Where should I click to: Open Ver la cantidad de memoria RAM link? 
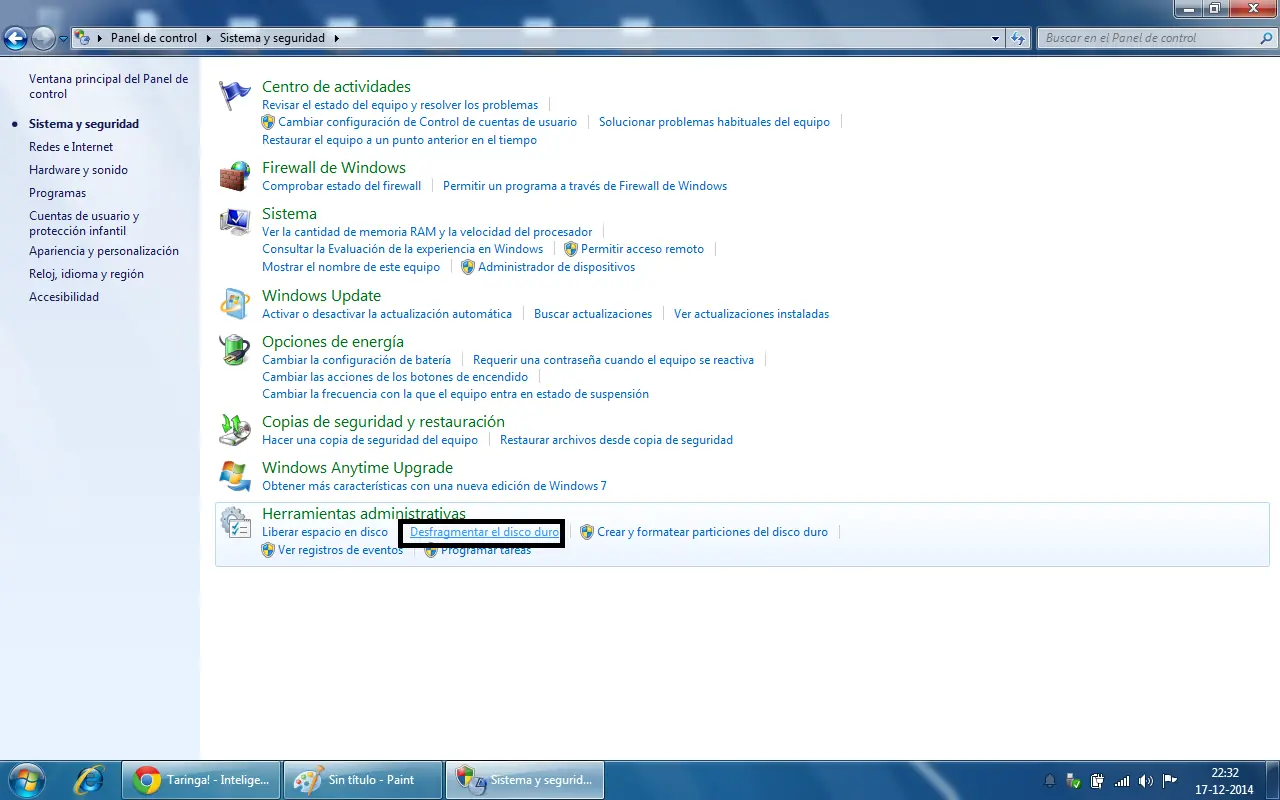point(427,232)
